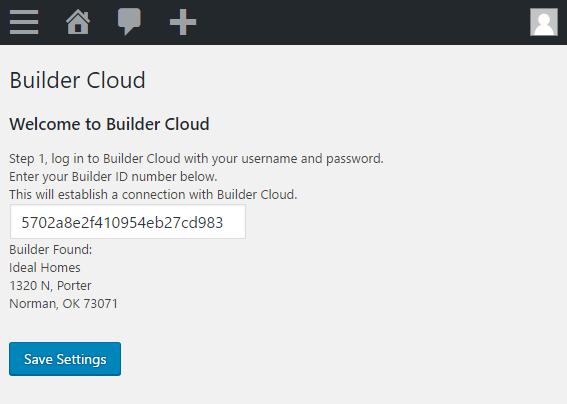The width and height of the screenshot is (567, 404).
Task: Click the Step 1 login instruction text
Action: coord(196,159)
